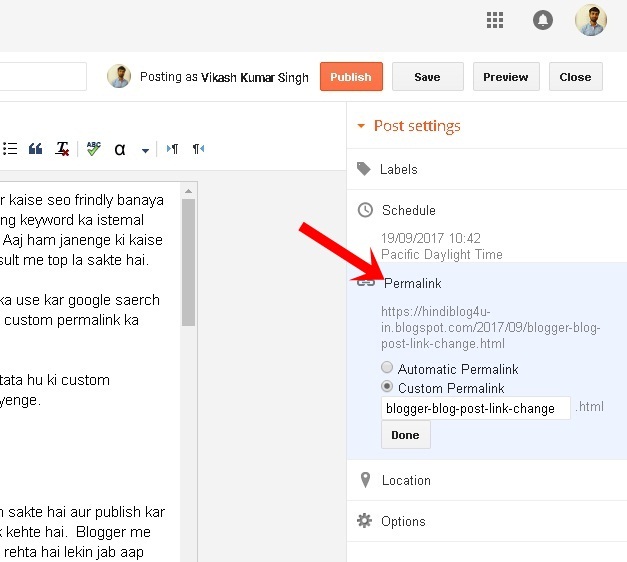
Task: Open the account profile picture menu
Action: click(591, 20)
